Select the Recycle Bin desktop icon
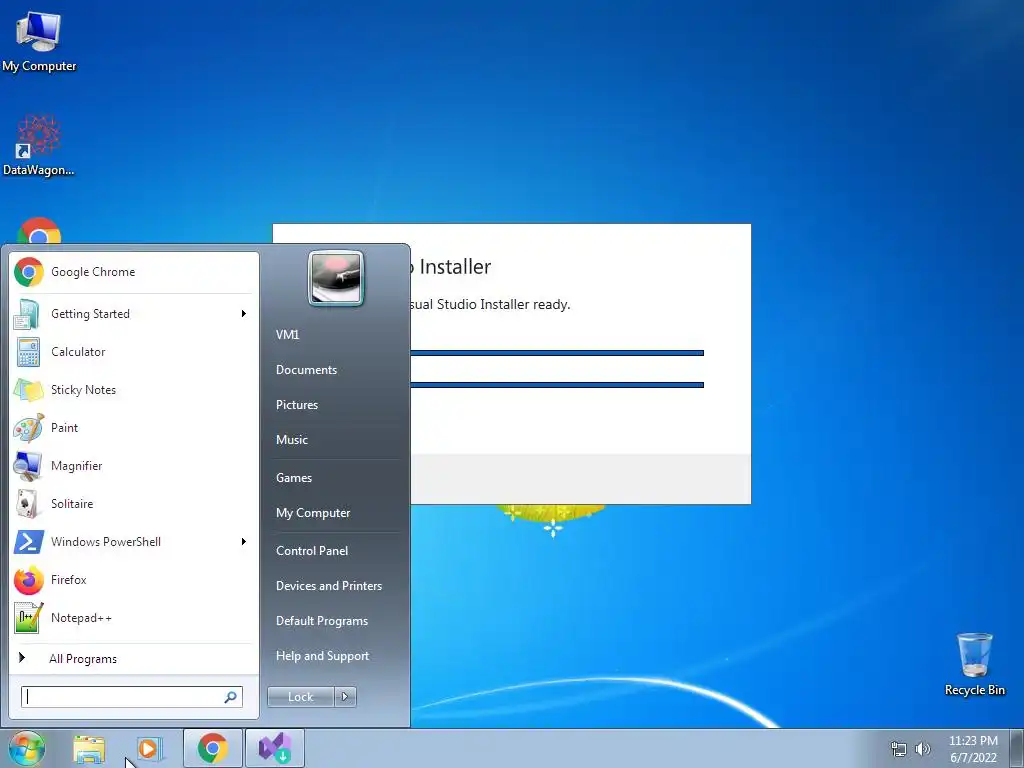This screenshot has height=768, width=1024. (974, 665)
